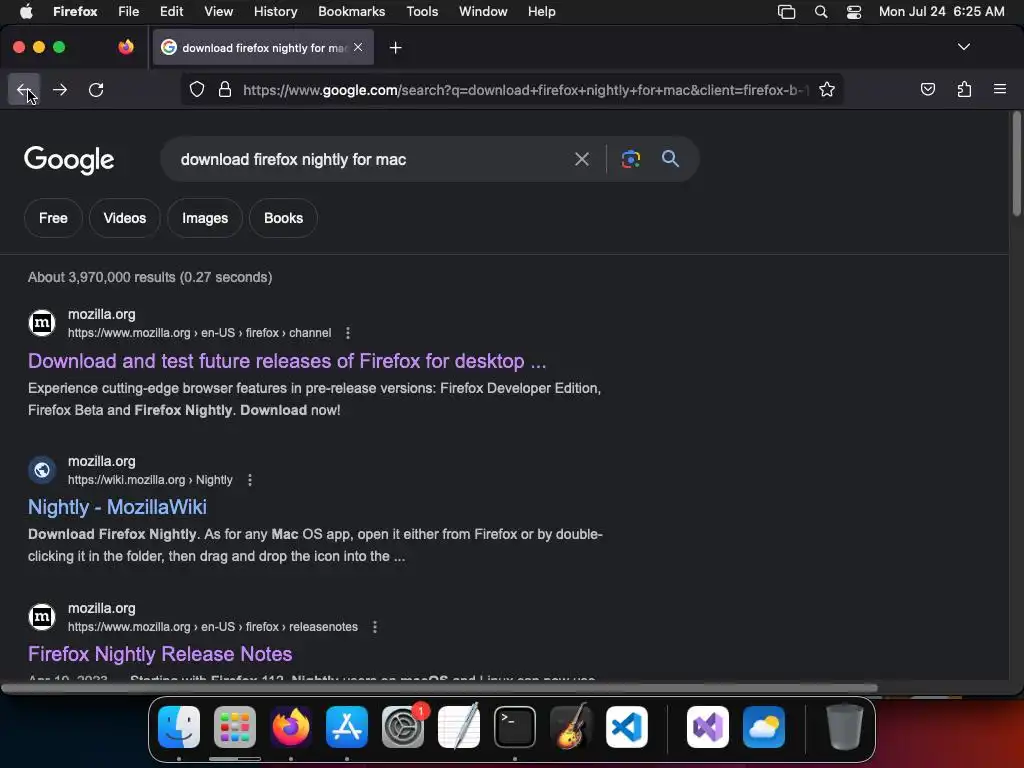Open the Help menu
The height and width of the screenshot is (768, 1024).
(x=541, y=12)
